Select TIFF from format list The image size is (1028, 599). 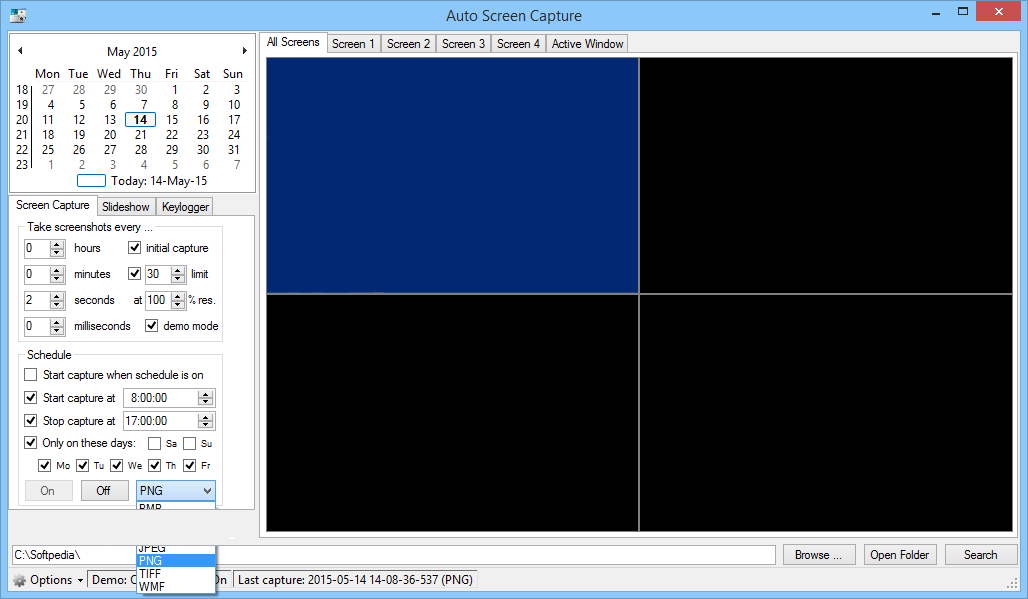[176, 573]
